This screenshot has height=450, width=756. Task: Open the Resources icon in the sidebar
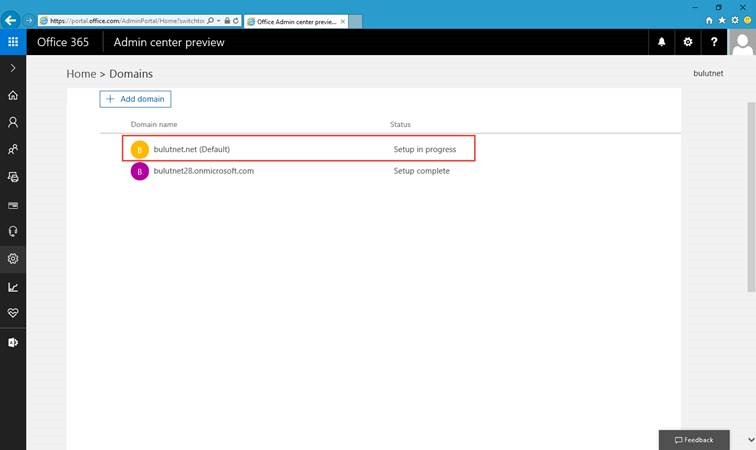coord(13,177)
